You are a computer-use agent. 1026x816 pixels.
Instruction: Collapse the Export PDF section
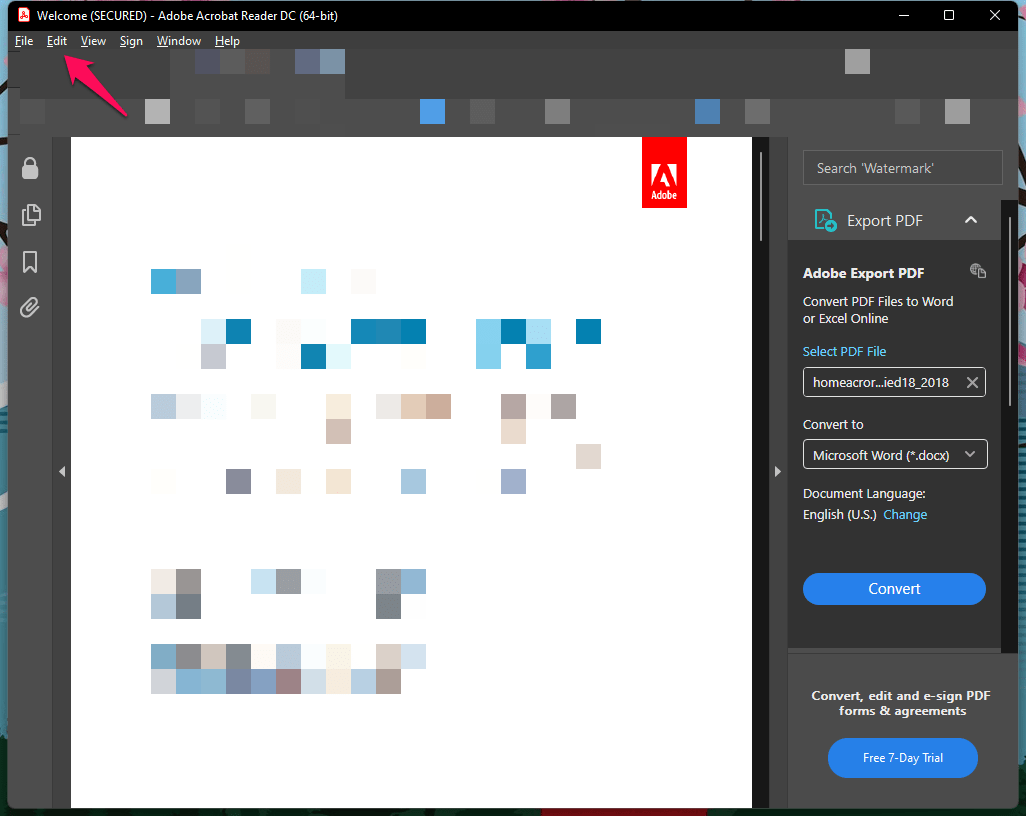click(x=971, y=219)
